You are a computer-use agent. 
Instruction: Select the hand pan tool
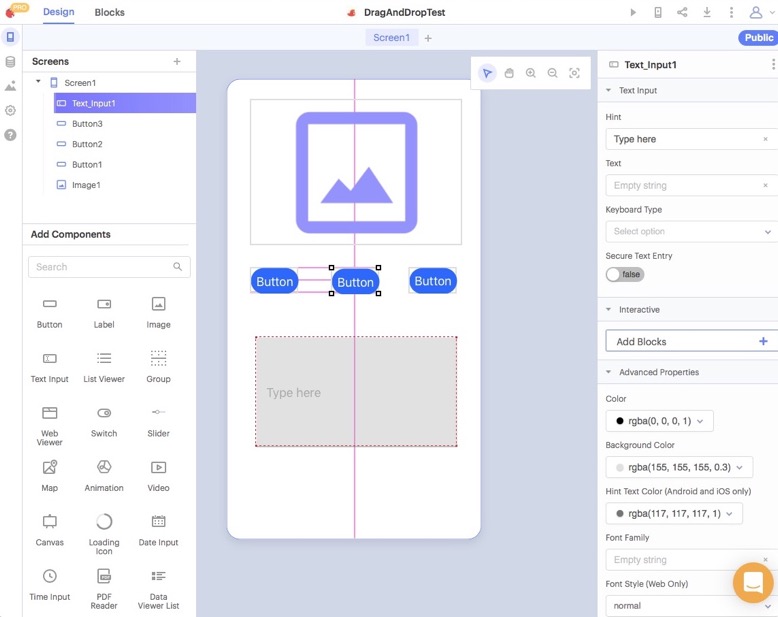tap(509, 73)
